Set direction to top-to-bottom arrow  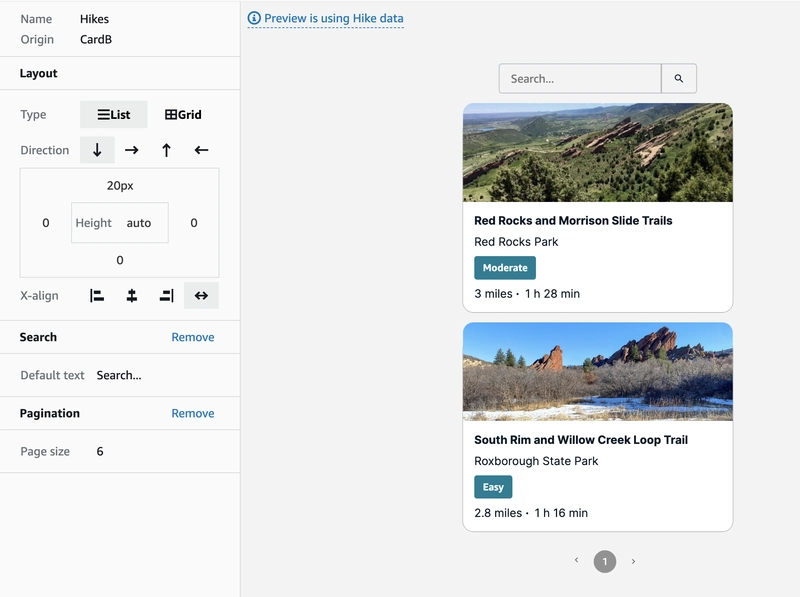tap(97, 150)
